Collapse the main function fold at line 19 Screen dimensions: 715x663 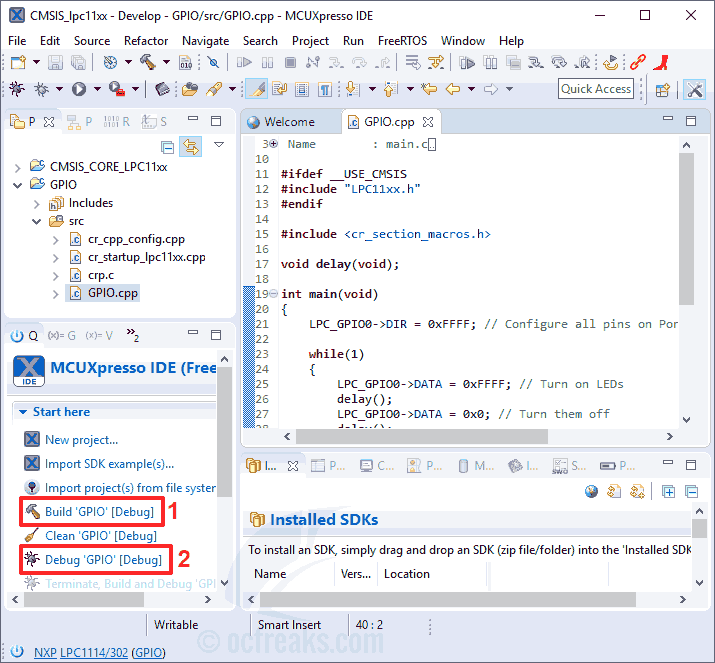(x=273, y=294)
